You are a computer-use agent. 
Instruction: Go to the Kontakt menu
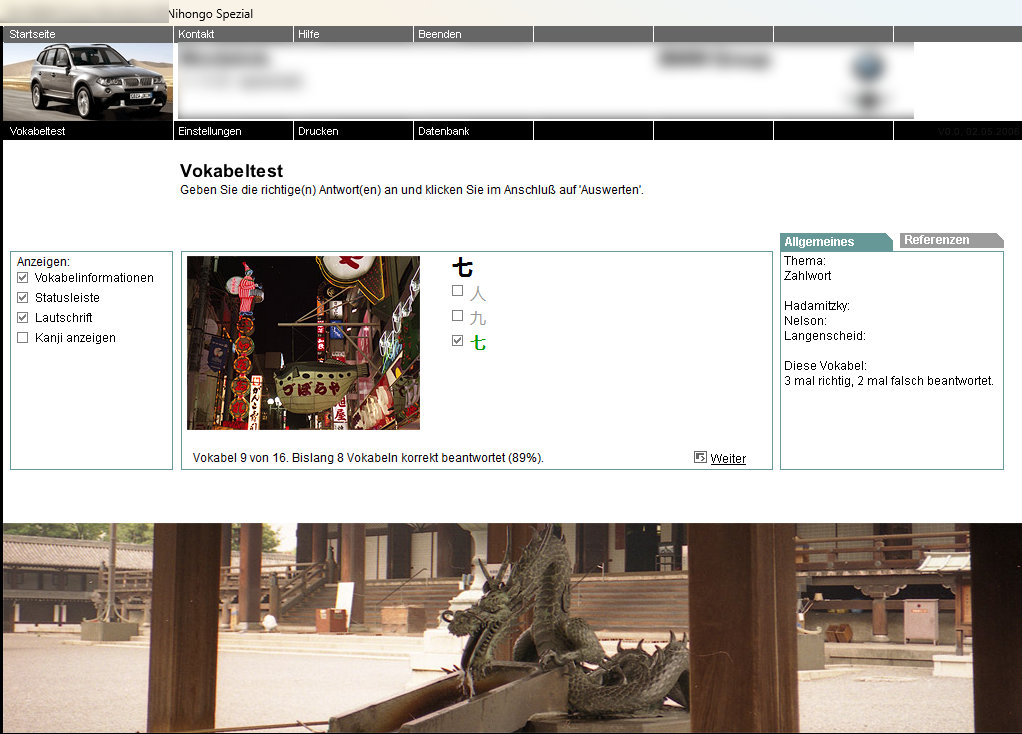pyautogui.click(x=196, y=34)
